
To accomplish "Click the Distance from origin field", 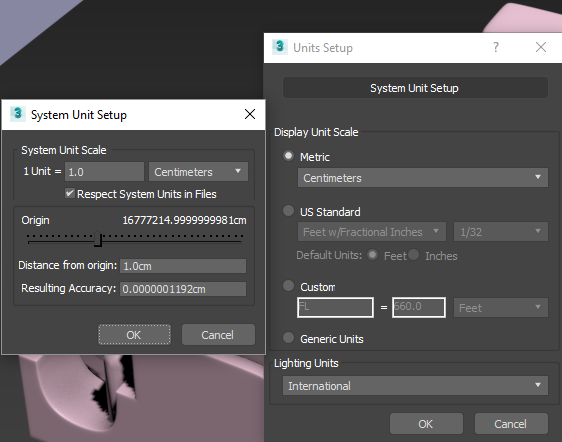I will 183,266.
